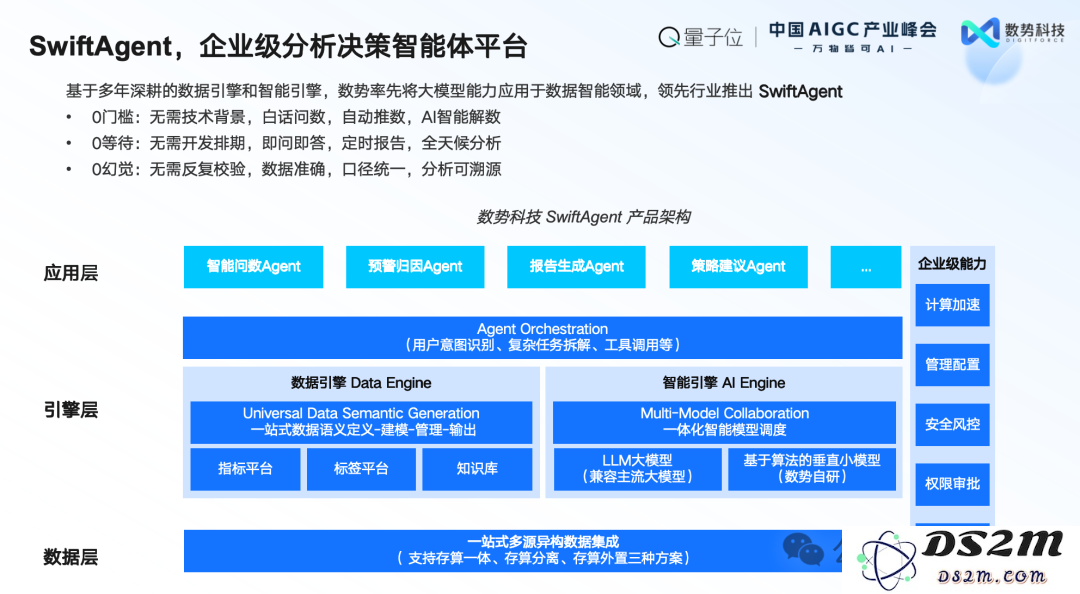Click the 数势科技 SwiftAgent 产品架构 caption
The image size is (1080, 594).
[583, 217]
